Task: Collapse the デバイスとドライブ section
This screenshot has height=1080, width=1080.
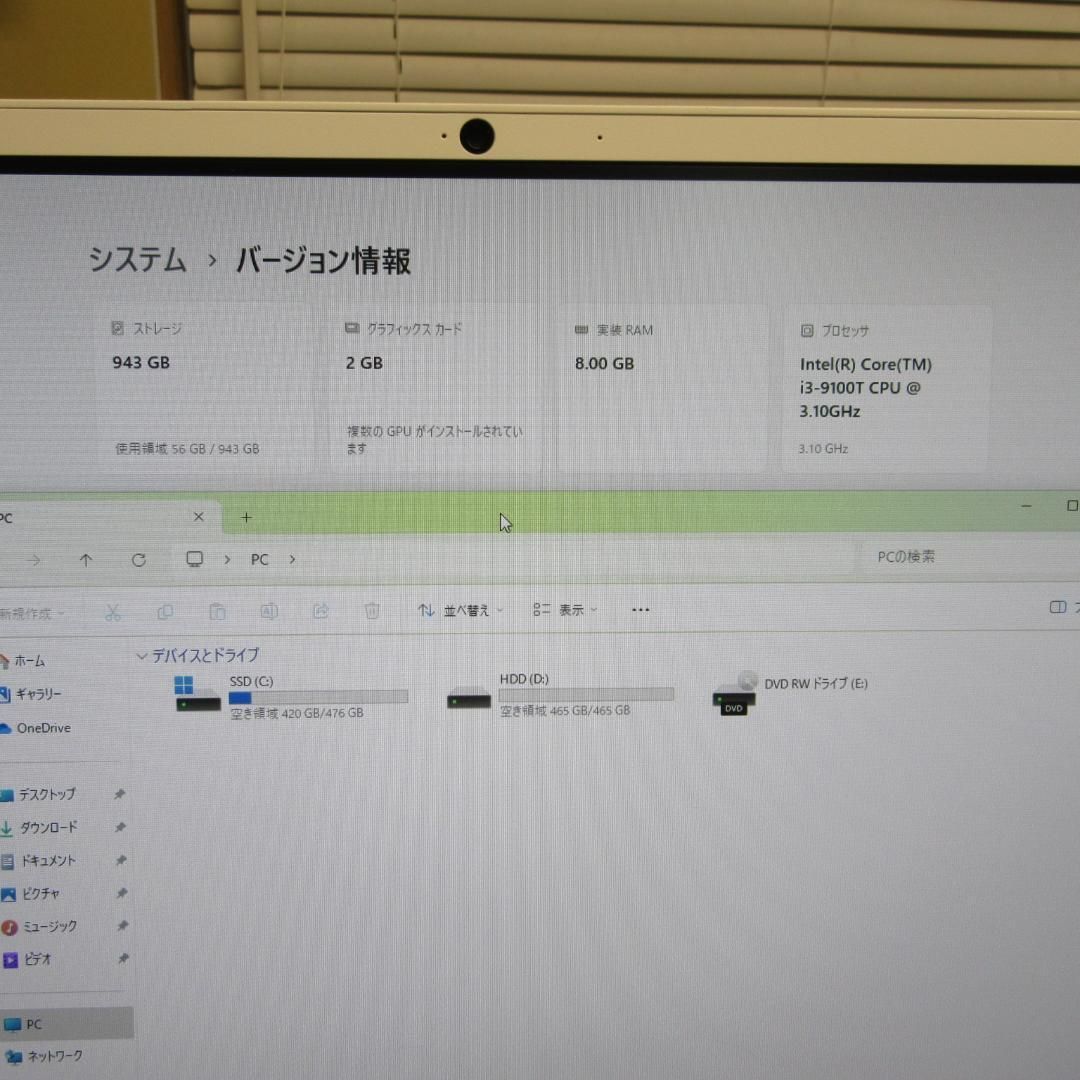Action: click(142, 655)
